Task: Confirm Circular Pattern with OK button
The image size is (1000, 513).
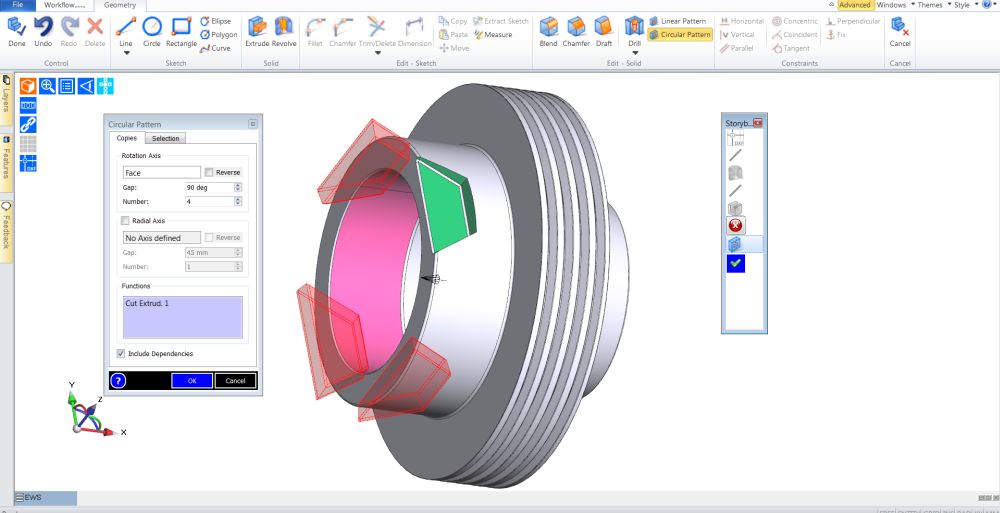Action: pyautogui.click(x=192, y=381)
